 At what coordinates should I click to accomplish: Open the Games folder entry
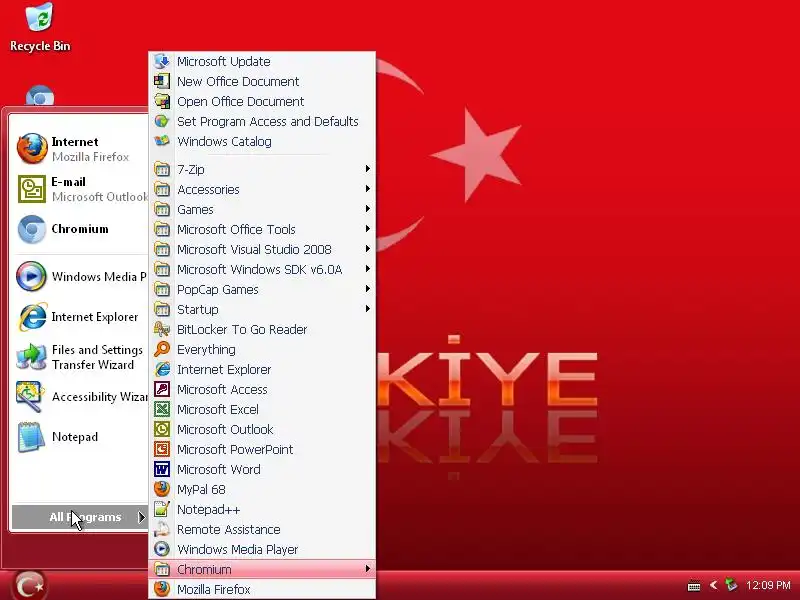point(262,209)
